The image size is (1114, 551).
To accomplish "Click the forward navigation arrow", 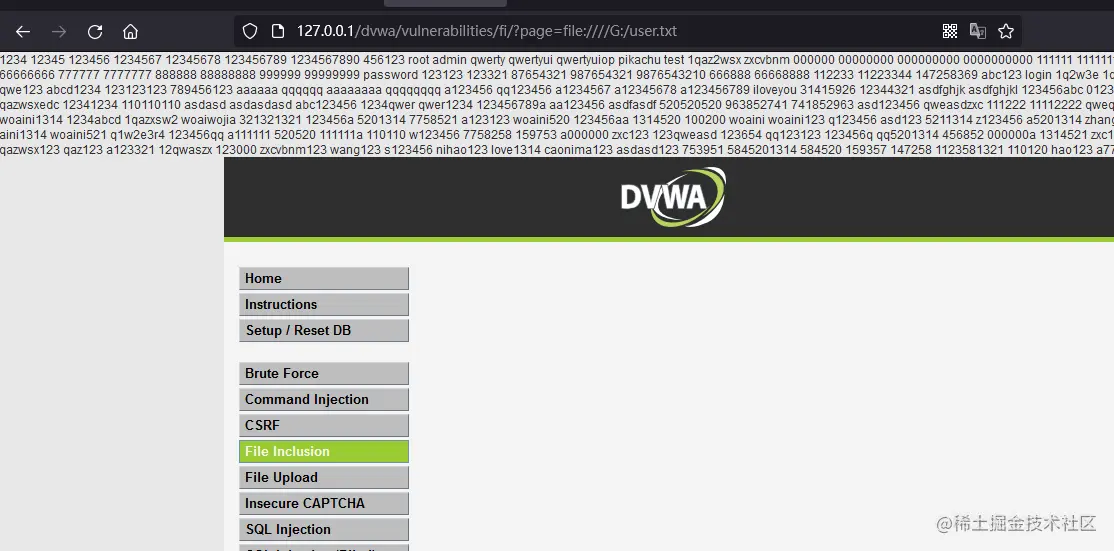I will pyautogui.click(x=59, y=31).
